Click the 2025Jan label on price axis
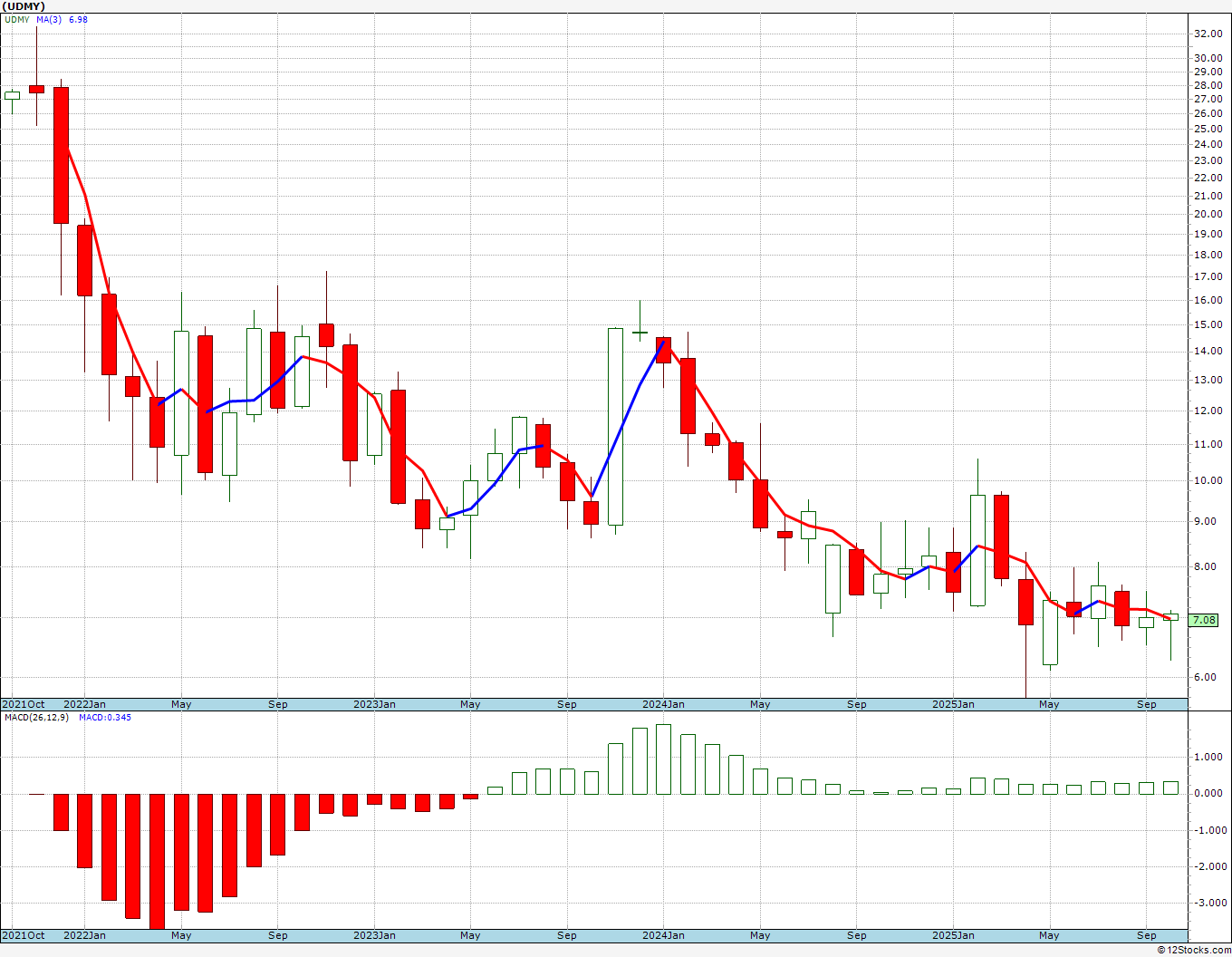Viewport: 1232px width, 957px height. click(x=953, y=704)
